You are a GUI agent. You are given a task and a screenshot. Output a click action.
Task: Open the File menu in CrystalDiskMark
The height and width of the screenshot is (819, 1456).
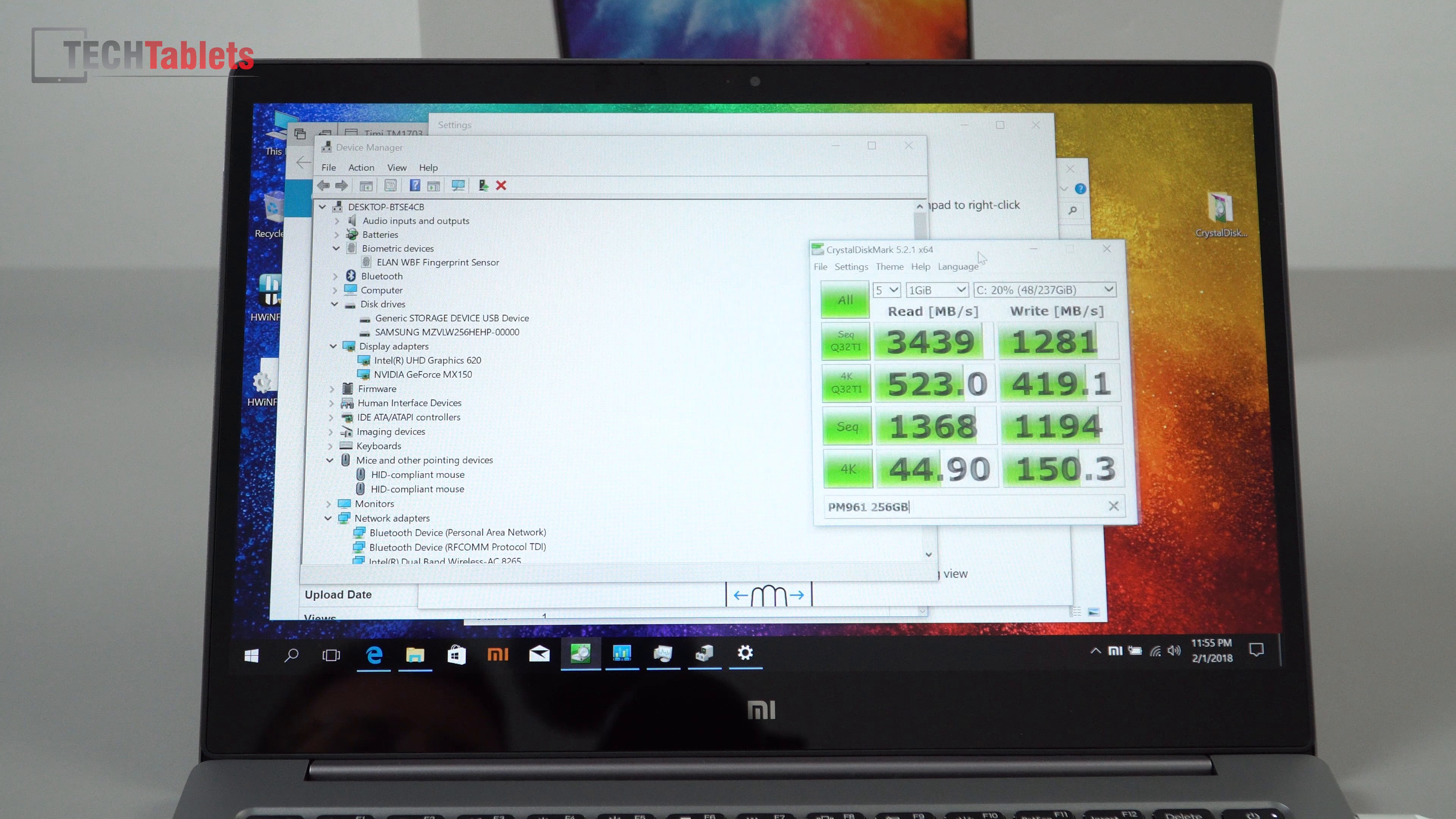(x=821, y=267)
